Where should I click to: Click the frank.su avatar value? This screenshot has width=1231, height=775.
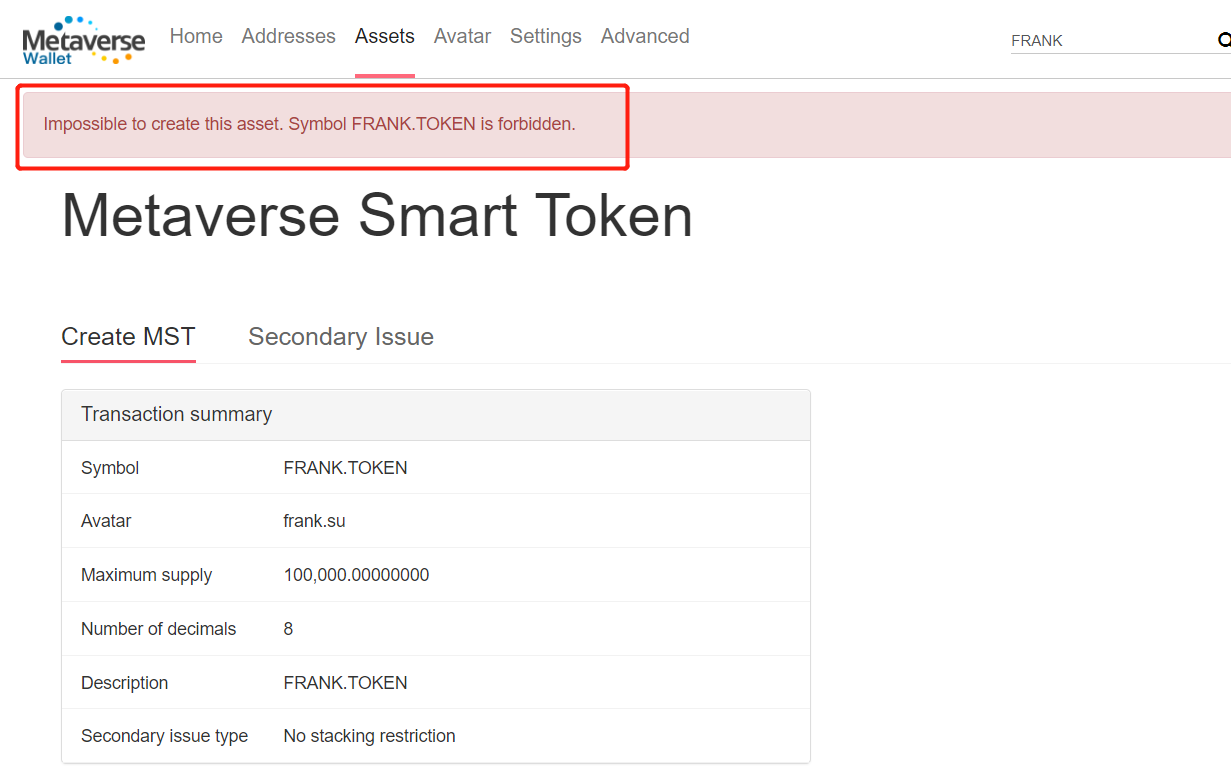[315, 521]
